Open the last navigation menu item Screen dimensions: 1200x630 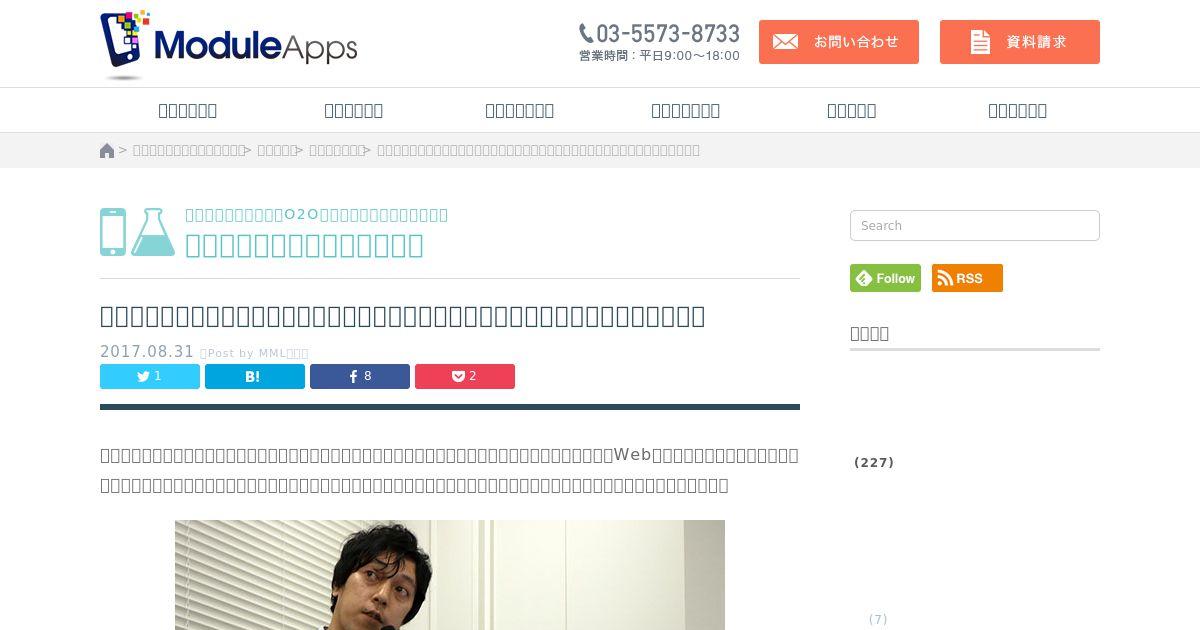(x=1018, y=110)
